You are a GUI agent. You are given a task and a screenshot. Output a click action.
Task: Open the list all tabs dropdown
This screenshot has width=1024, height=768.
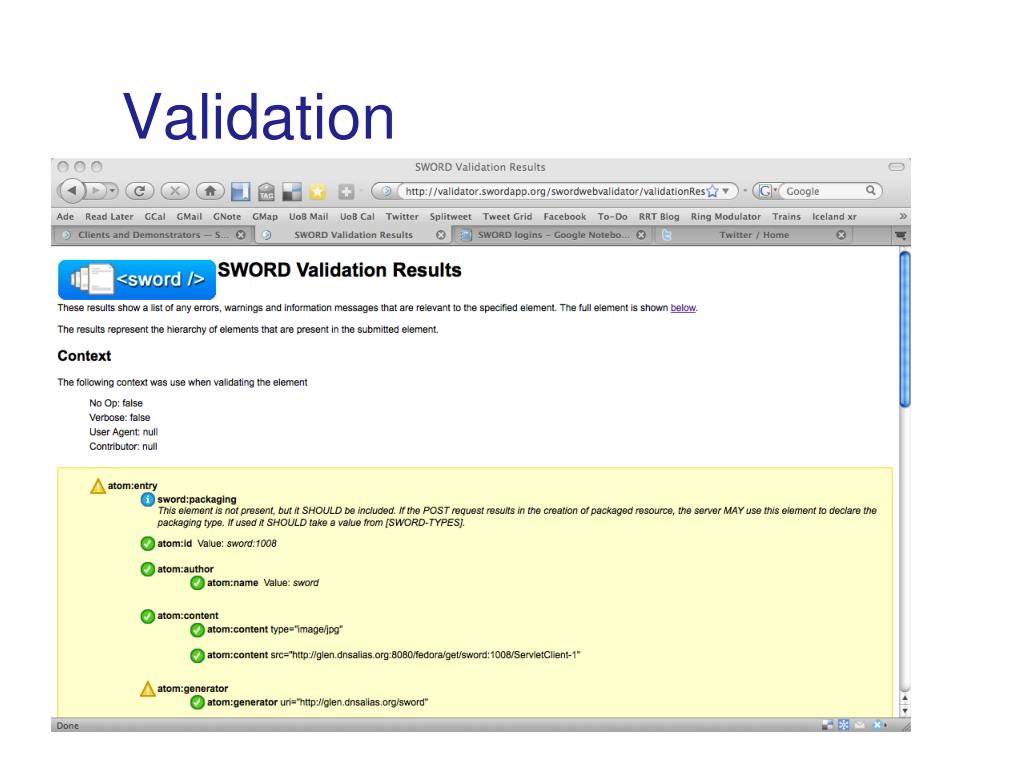tap(901, 235)
